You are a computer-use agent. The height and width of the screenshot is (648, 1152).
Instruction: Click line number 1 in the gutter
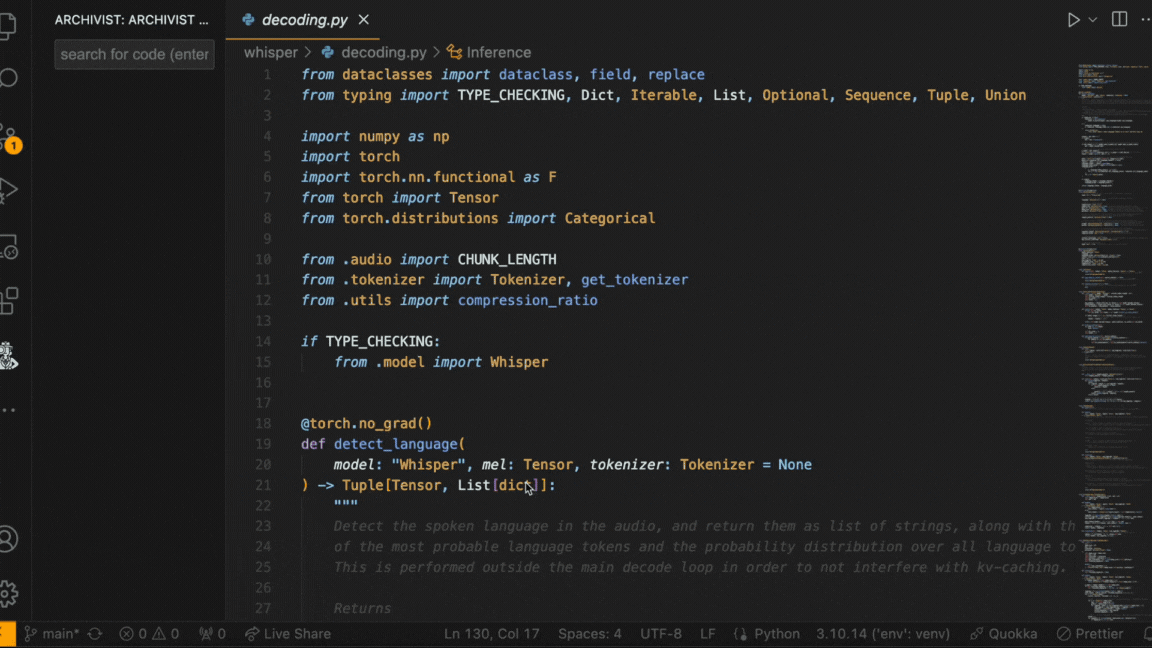pos(267,74)
